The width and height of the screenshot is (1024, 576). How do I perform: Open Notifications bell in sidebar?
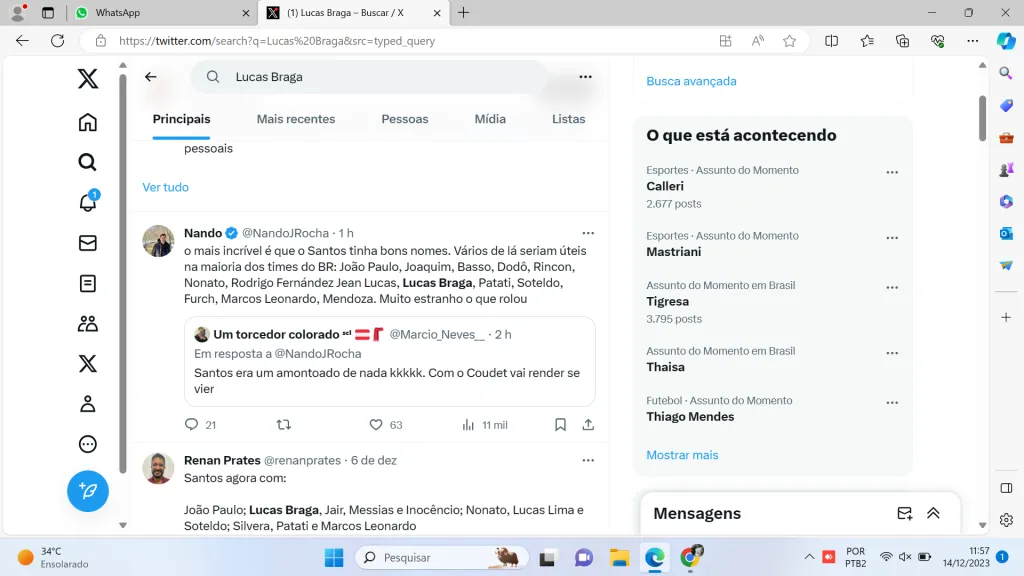click(x=88, y=203)
